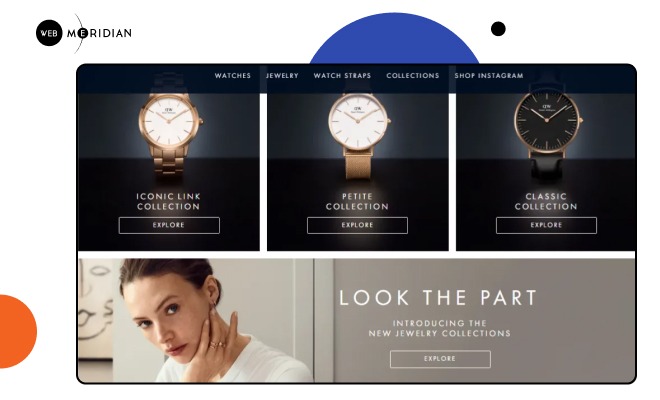660x400 pixels.
Task: Click the Look The Part headline
Action: pyautogui.click(x=438, y=298)
